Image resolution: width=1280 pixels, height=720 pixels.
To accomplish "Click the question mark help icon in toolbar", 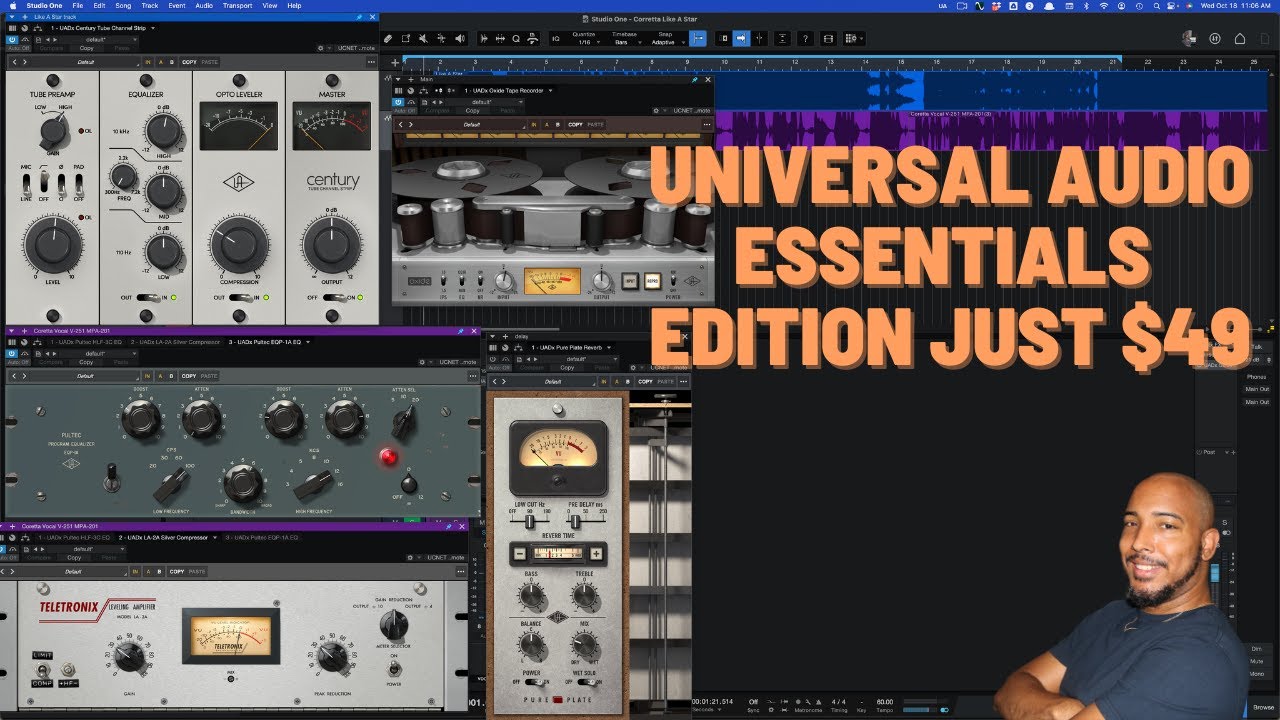I will point(804,39).
